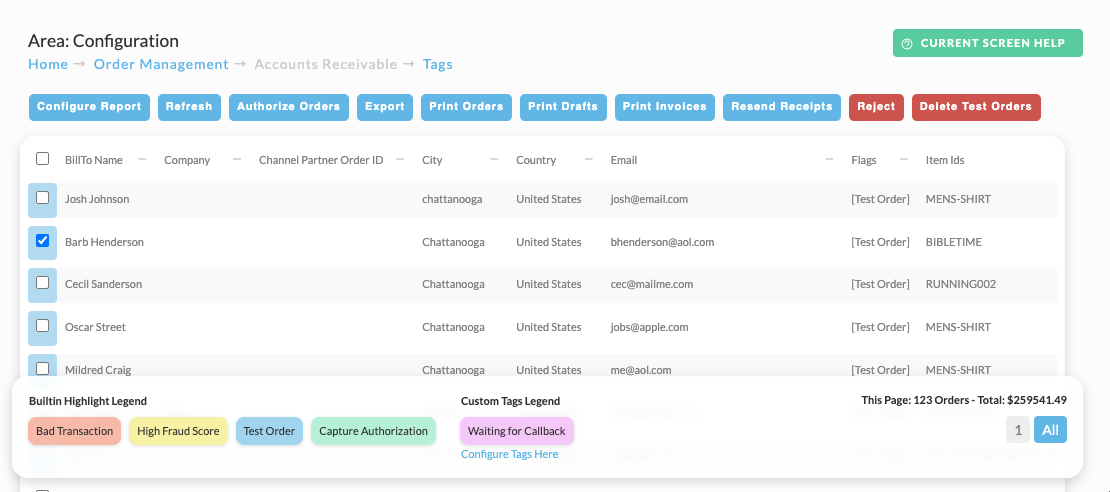Export the orders
The image size is (1110, 492).
pyautogui.click(x=385, y=107)
